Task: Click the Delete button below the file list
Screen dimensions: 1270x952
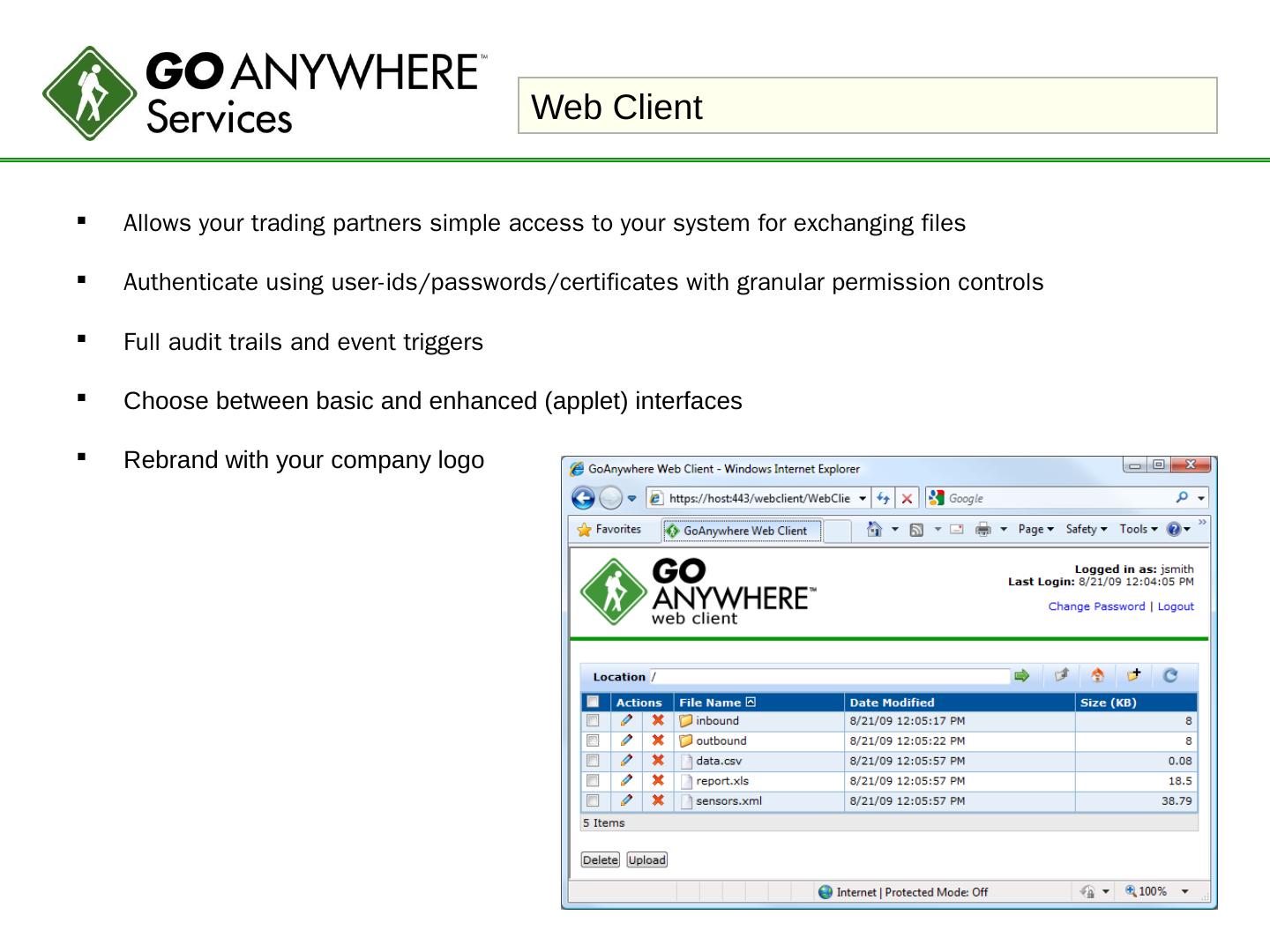Action: point(601,860)
